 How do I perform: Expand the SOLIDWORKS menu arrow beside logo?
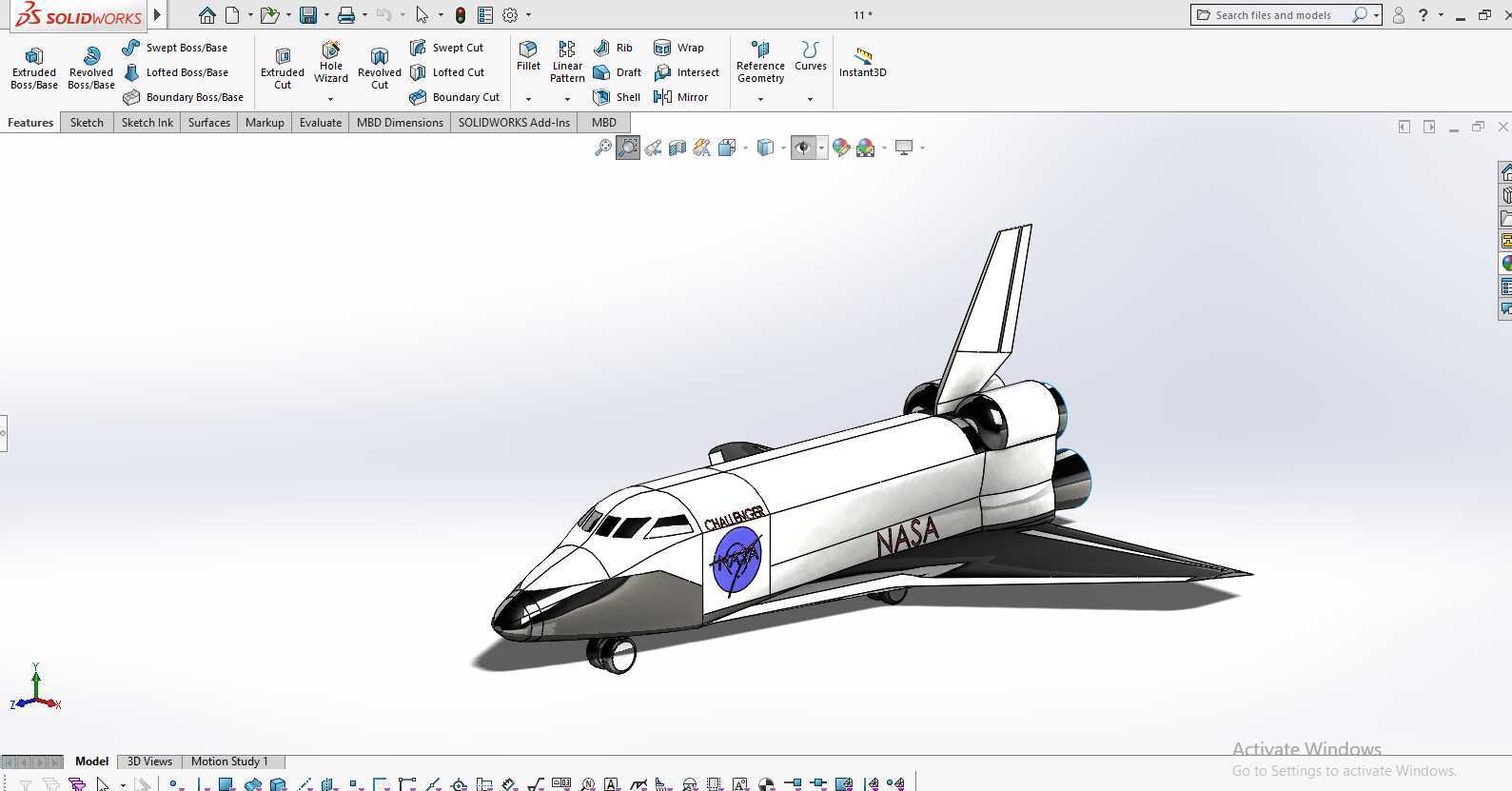point(158,15)
